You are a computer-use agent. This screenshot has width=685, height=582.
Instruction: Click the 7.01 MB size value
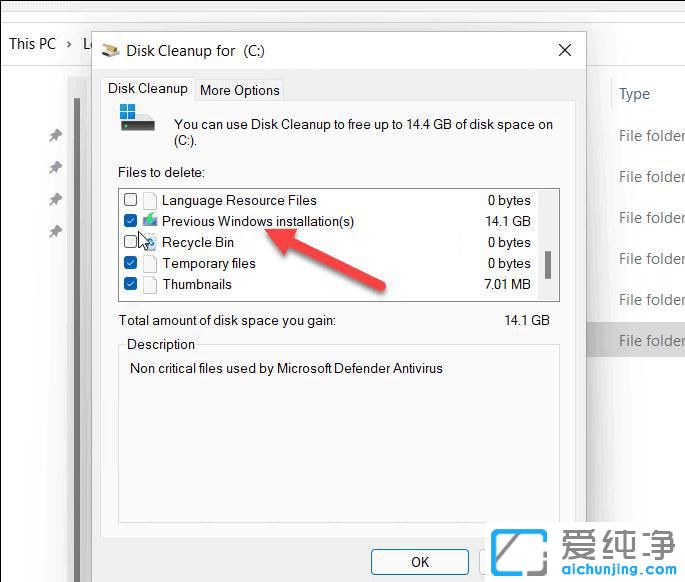pyautogui.click(x=507, y=284)
